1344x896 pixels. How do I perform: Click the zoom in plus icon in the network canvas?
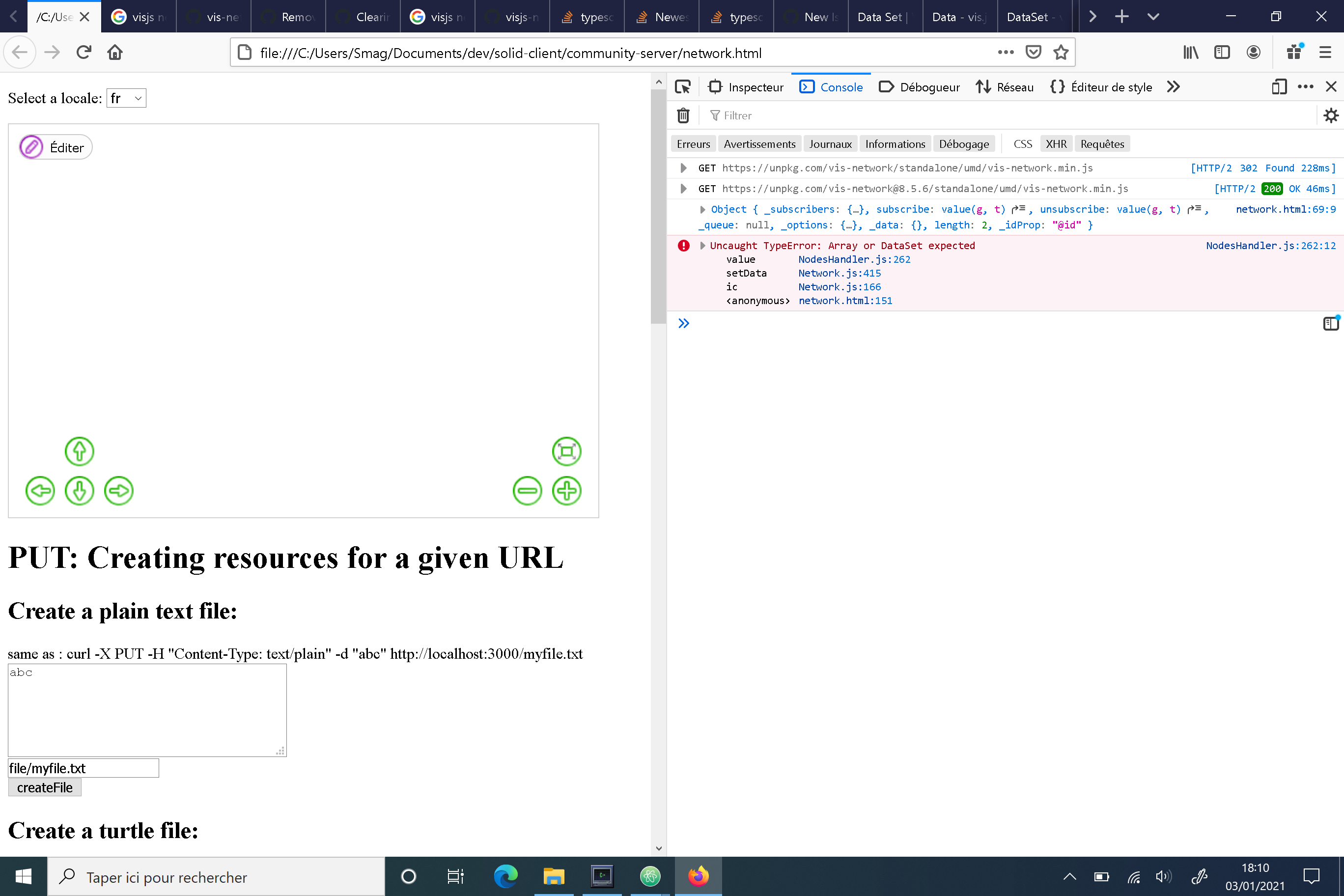coord(566,491)
